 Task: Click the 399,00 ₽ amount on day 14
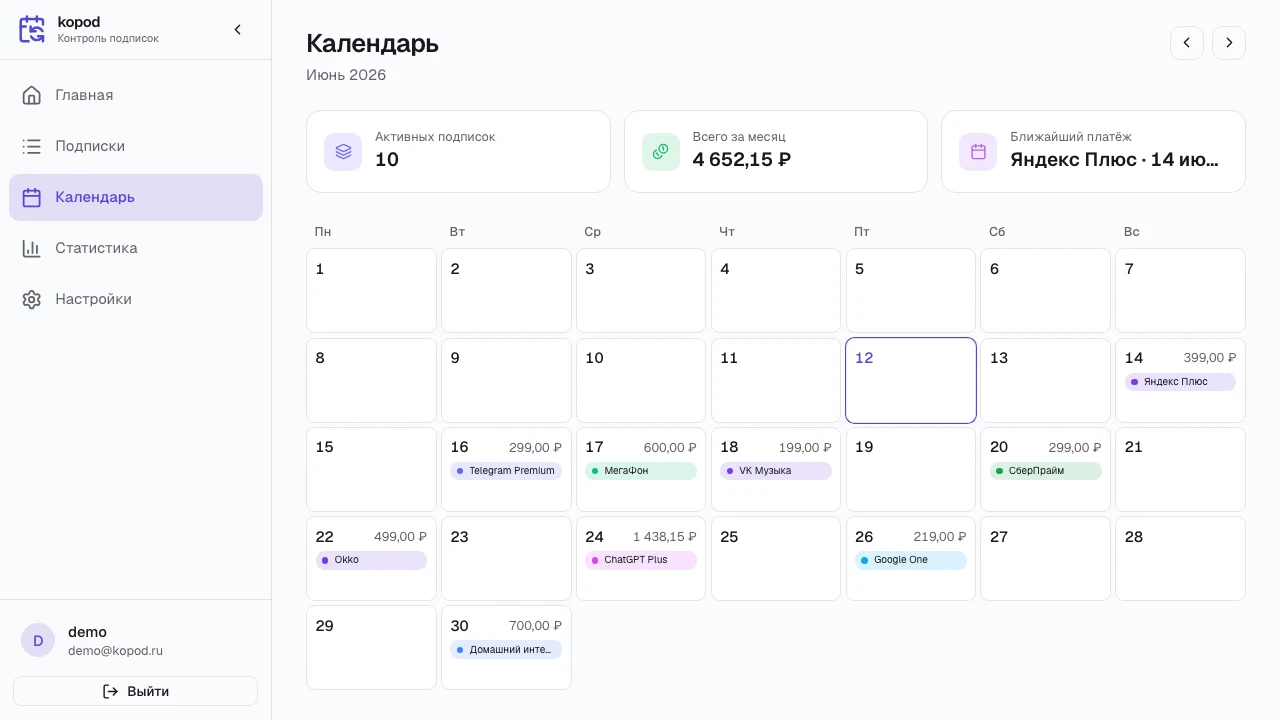(x=1210, y=358)
